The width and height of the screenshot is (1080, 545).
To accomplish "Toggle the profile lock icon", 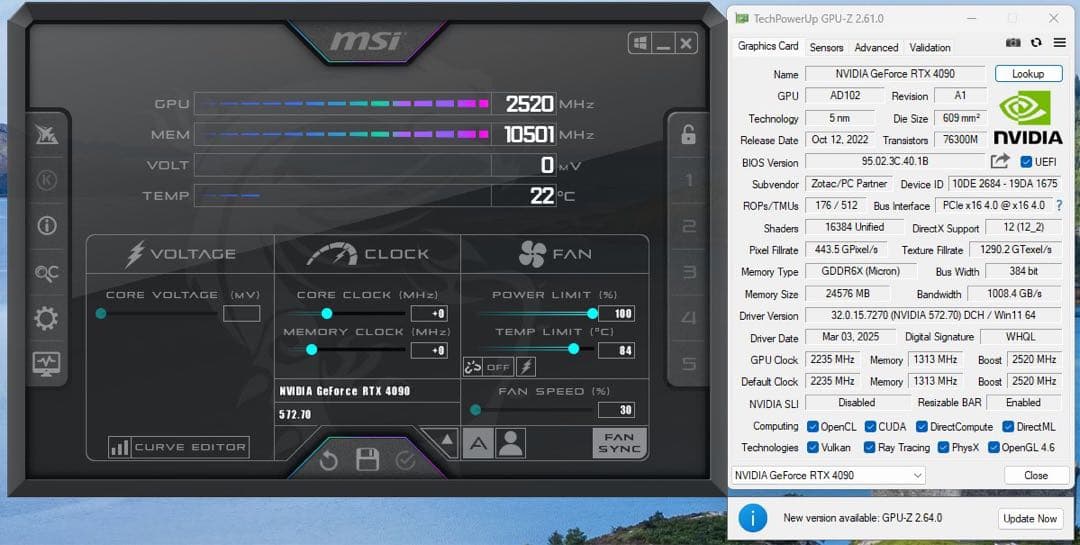I will coord(688,134).
